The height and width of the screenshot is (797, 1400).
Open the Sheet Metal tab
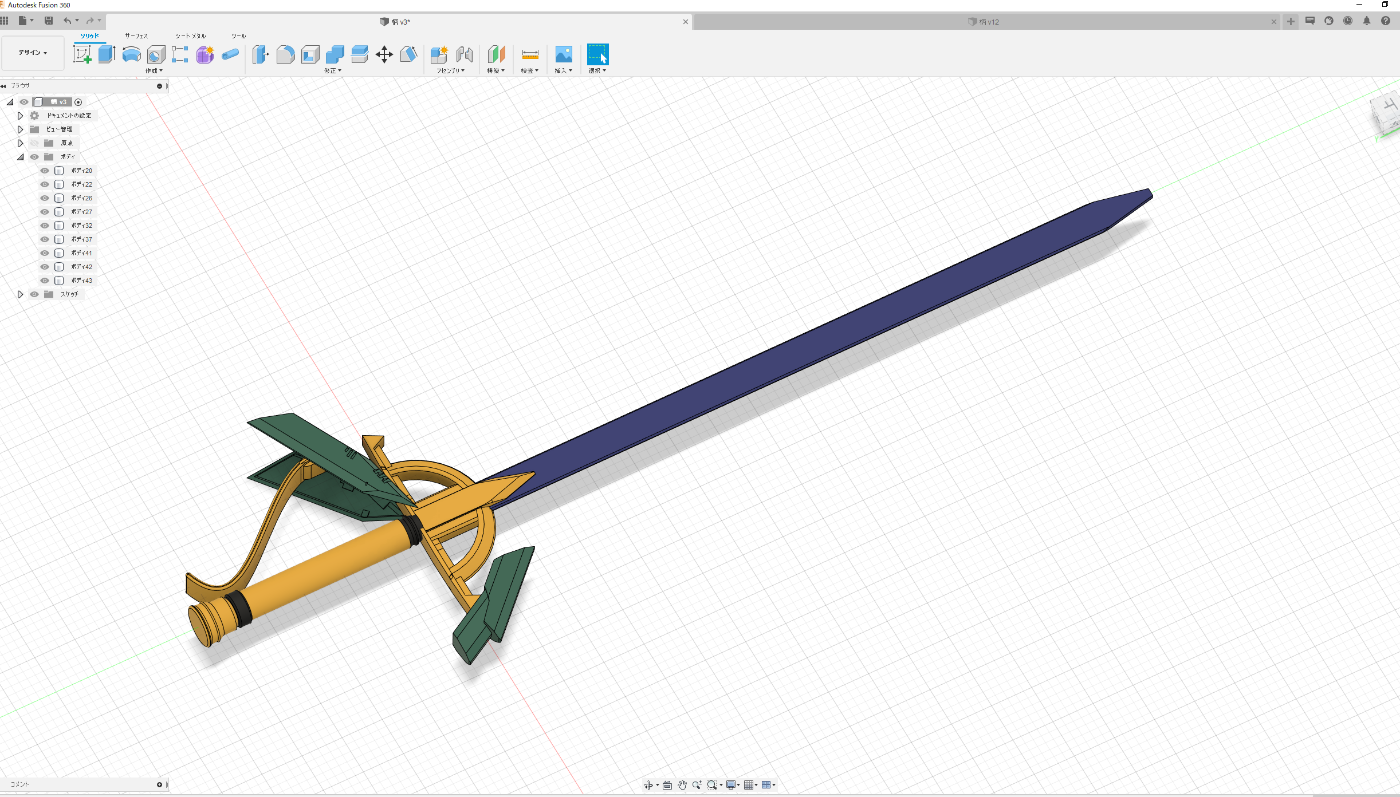point(190,35)
